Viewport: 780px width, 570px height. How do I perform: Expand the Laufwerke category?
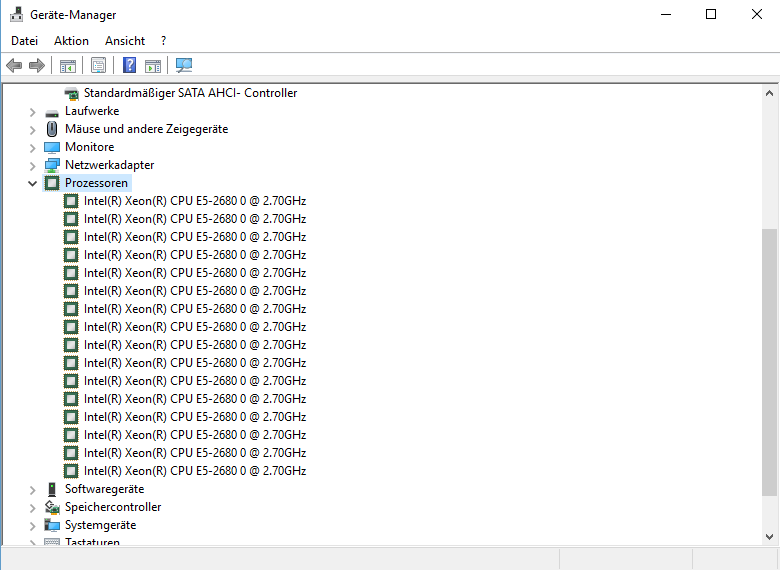click(x=32, y=112)
